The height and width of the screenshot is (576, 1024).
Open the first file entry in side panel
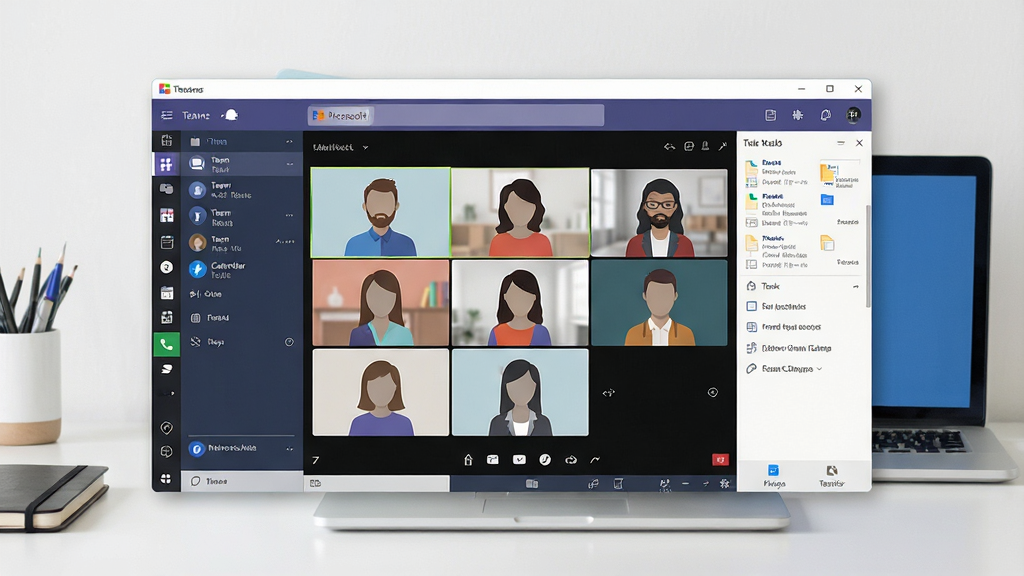777,173
